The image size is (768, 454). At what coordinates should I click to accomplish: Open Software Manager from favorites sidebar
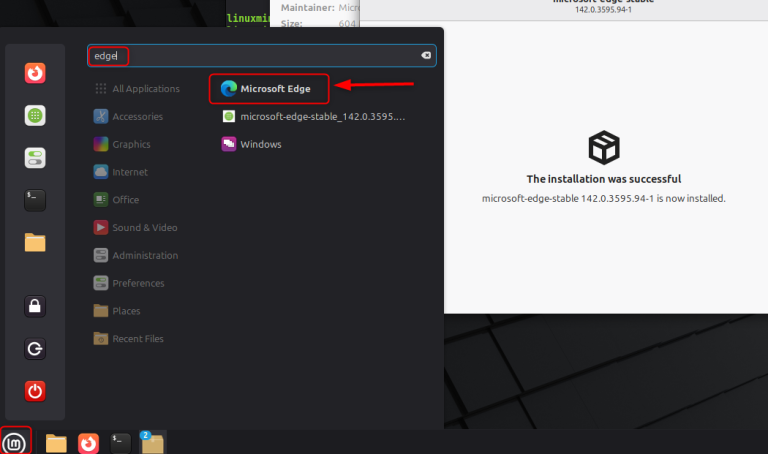[x=35, y=116]
